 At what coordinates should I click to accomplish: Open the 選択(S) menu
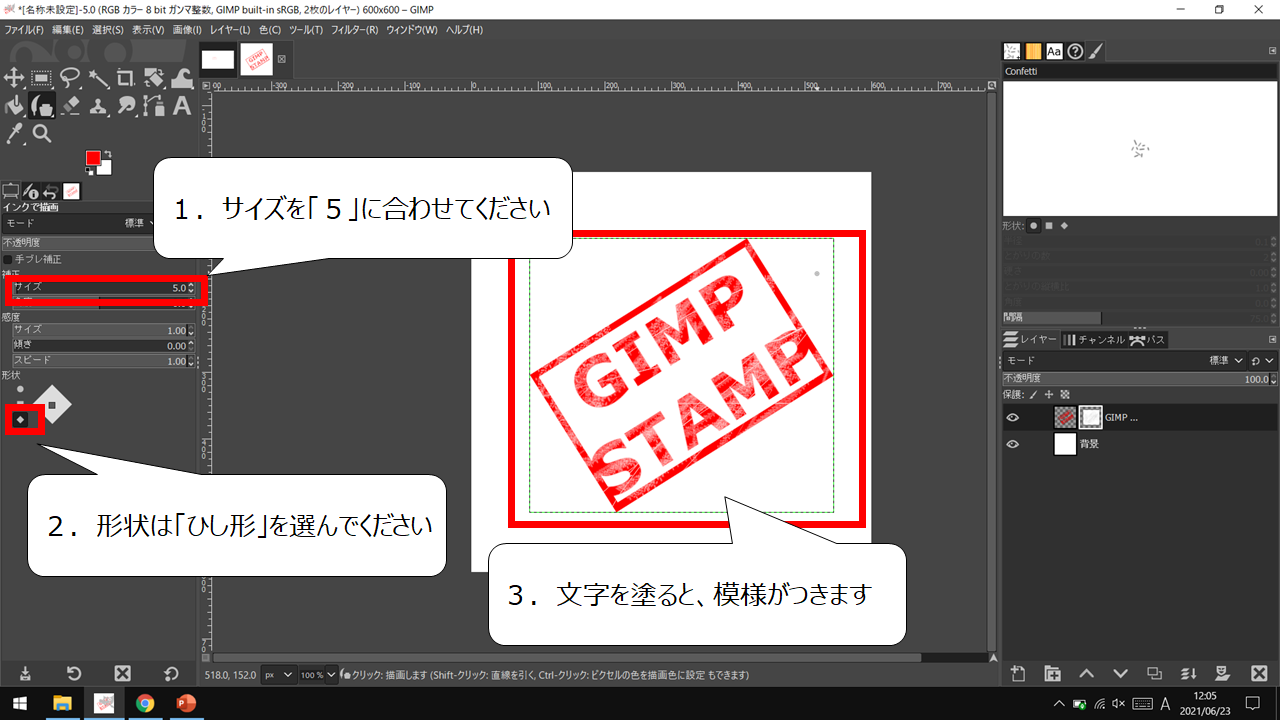point(108,30)
